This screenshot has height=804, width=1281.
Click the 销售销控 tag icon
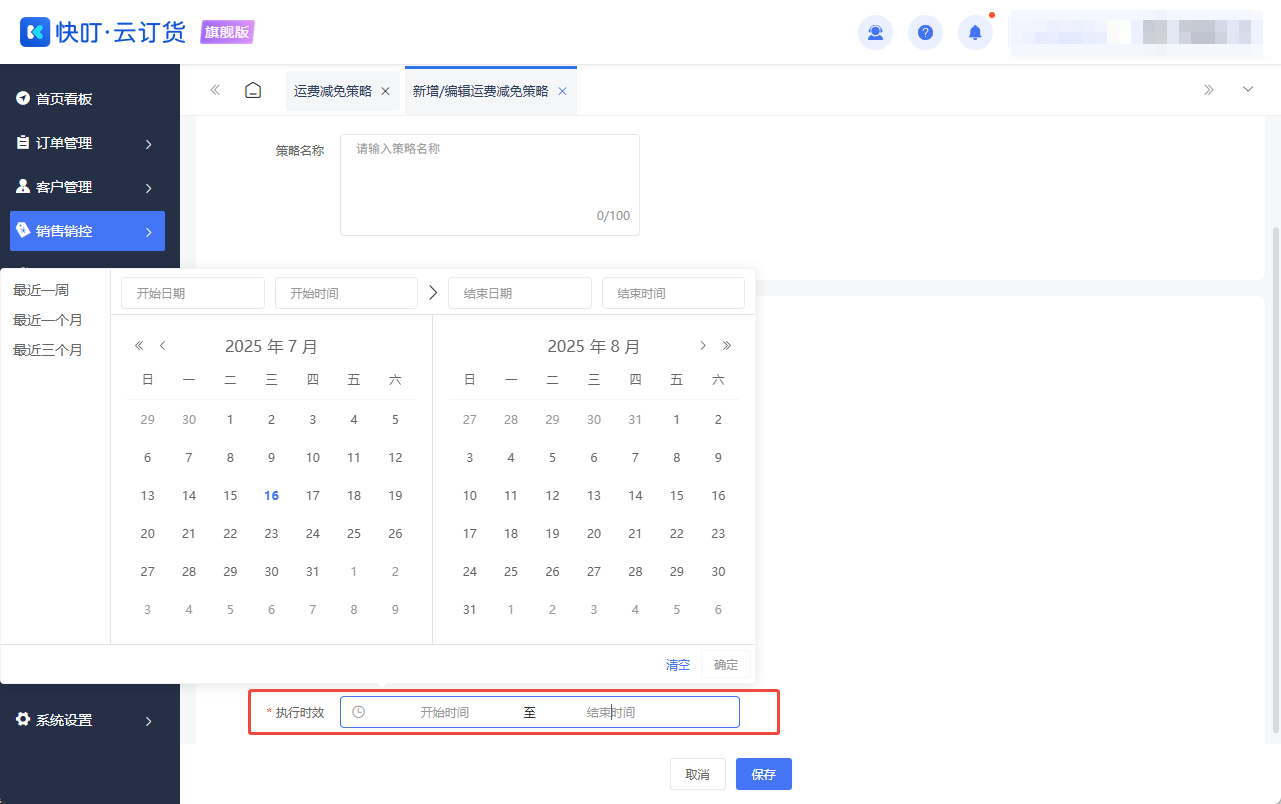[23, 230]
